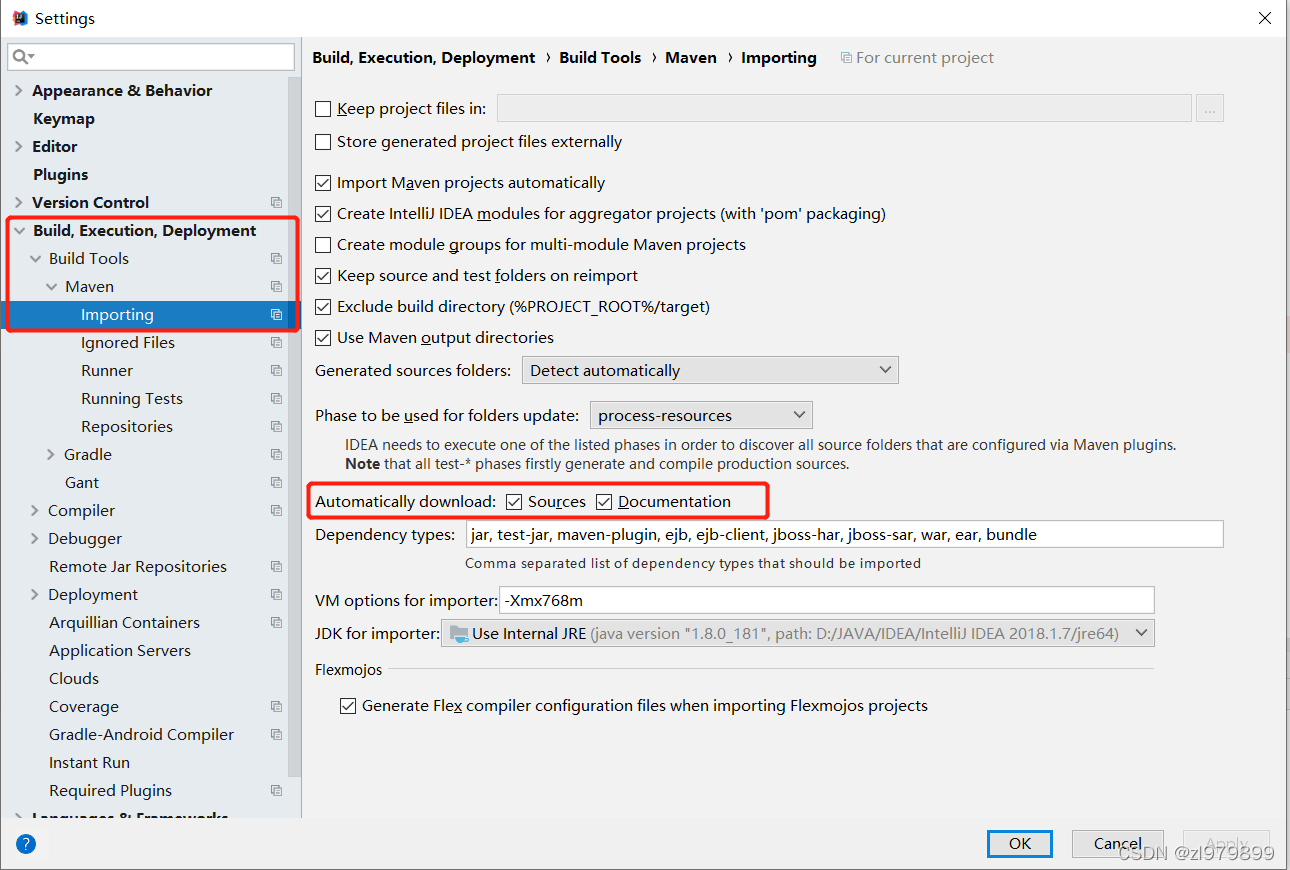Click project-level icon beside Version Control
The width and height of the screenshot is (1290, 870).
pos(277,203)
